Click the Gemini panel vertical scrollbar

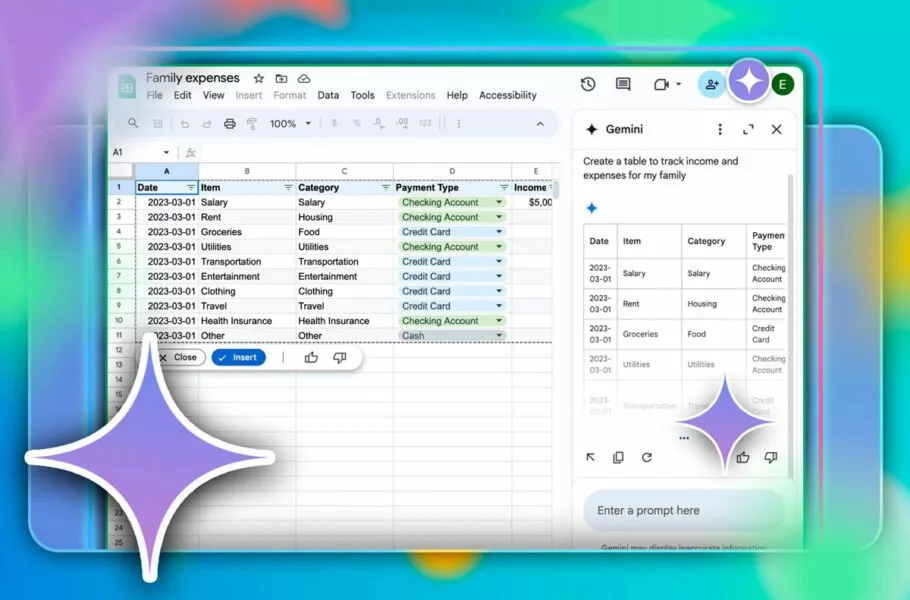pyautogui.click(x=790, y=325)
